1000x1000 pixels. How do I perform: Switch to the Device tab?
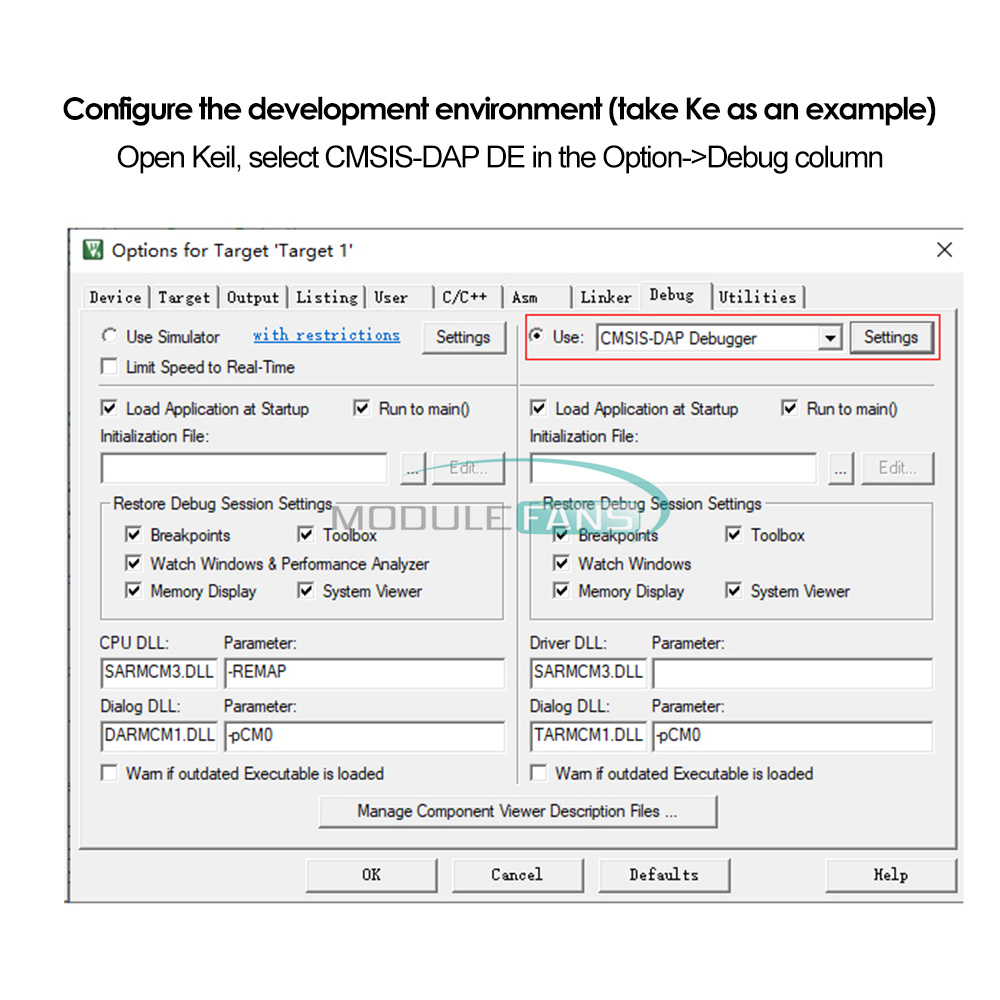pyautogui.click(x=115, y=297)
